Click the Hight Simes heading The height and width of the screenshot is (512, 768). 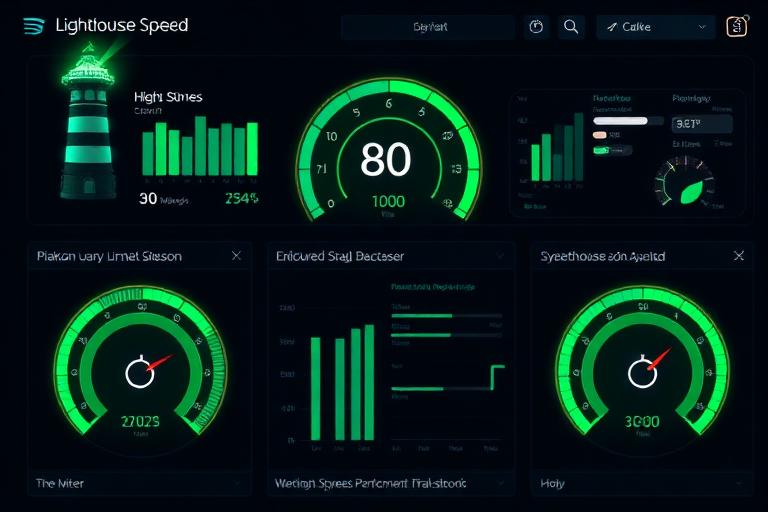point(168,97)
